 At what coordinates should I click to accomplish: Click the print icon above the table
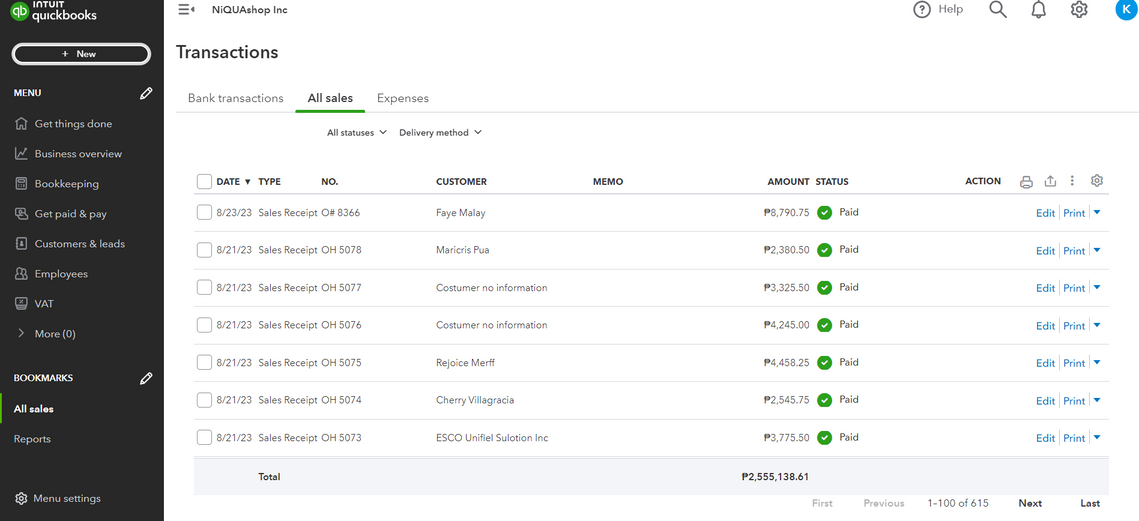(1026, 182)
